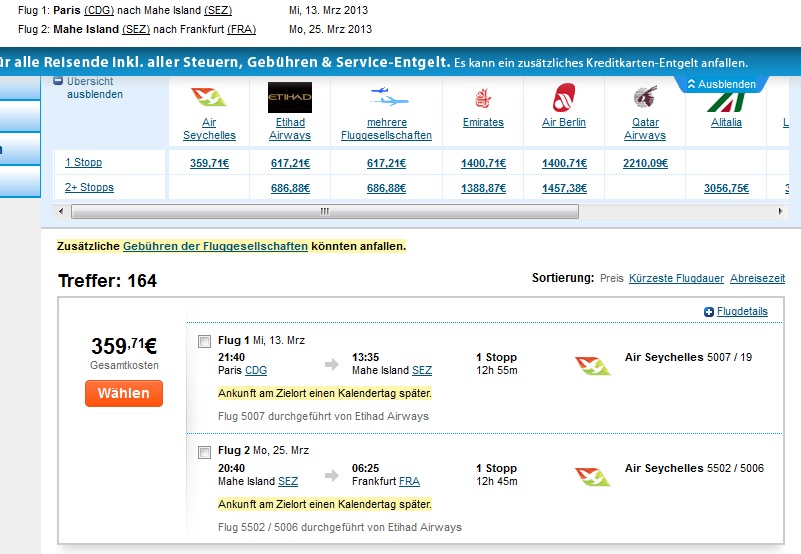
Task: Click FRA link in header Flug 2
Action: tap(242, 29)
